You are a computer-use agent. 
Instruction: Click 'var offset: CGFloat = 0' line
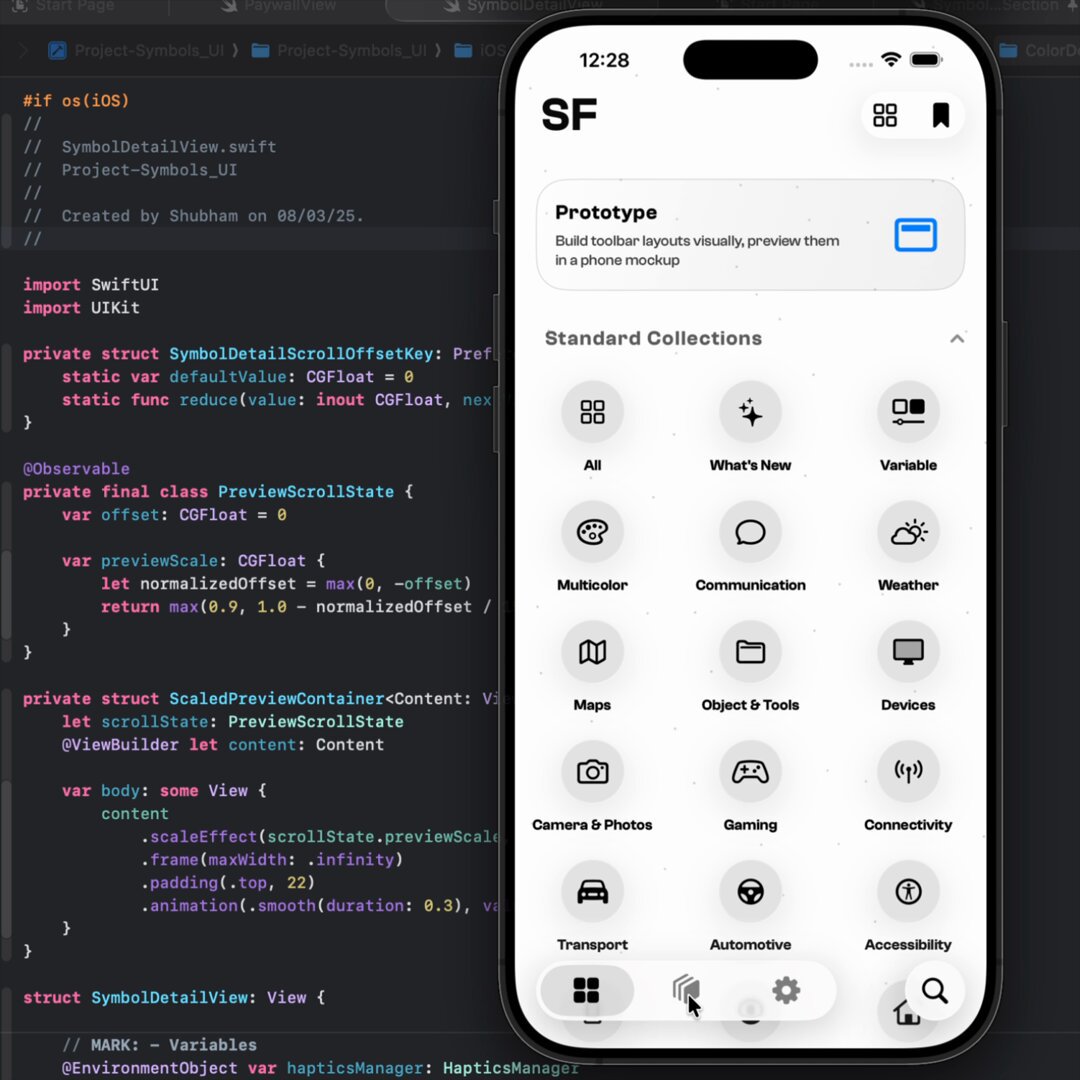click(x=174, y=515)
